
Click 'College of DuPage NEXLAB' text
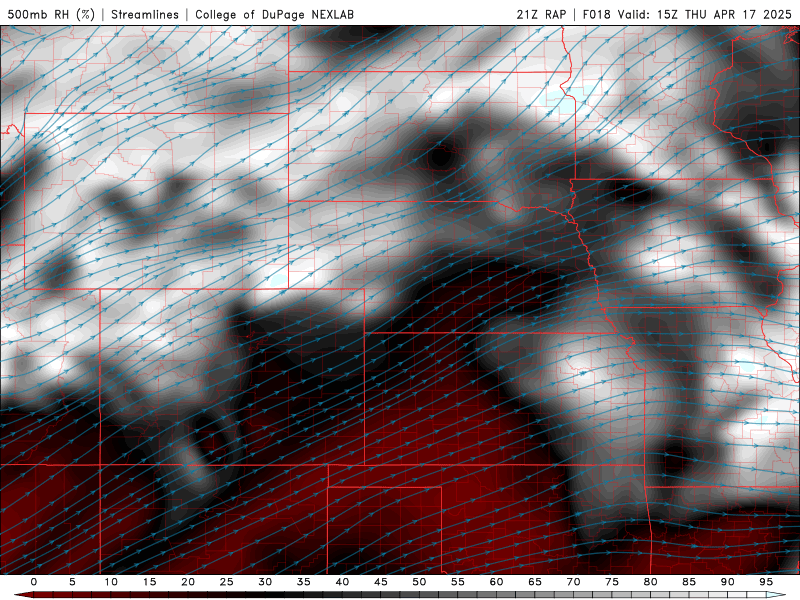(274, 14)
